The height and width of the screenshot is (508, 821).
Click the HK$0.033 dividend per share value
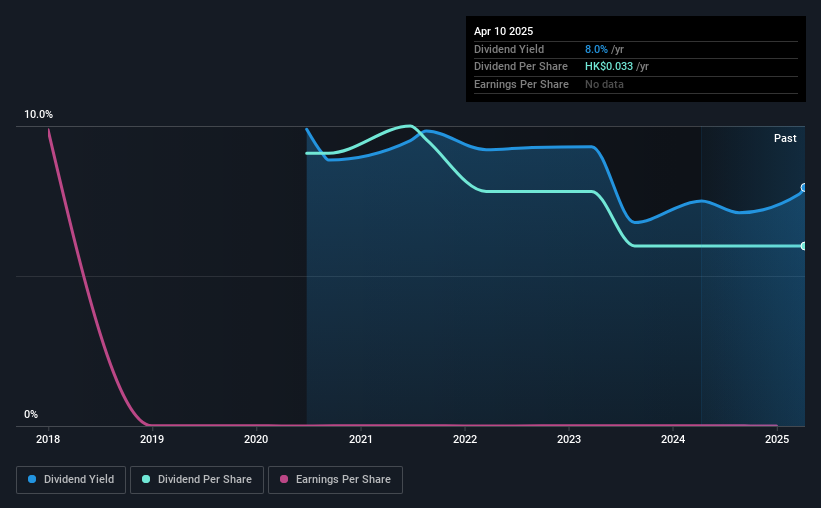609,67
